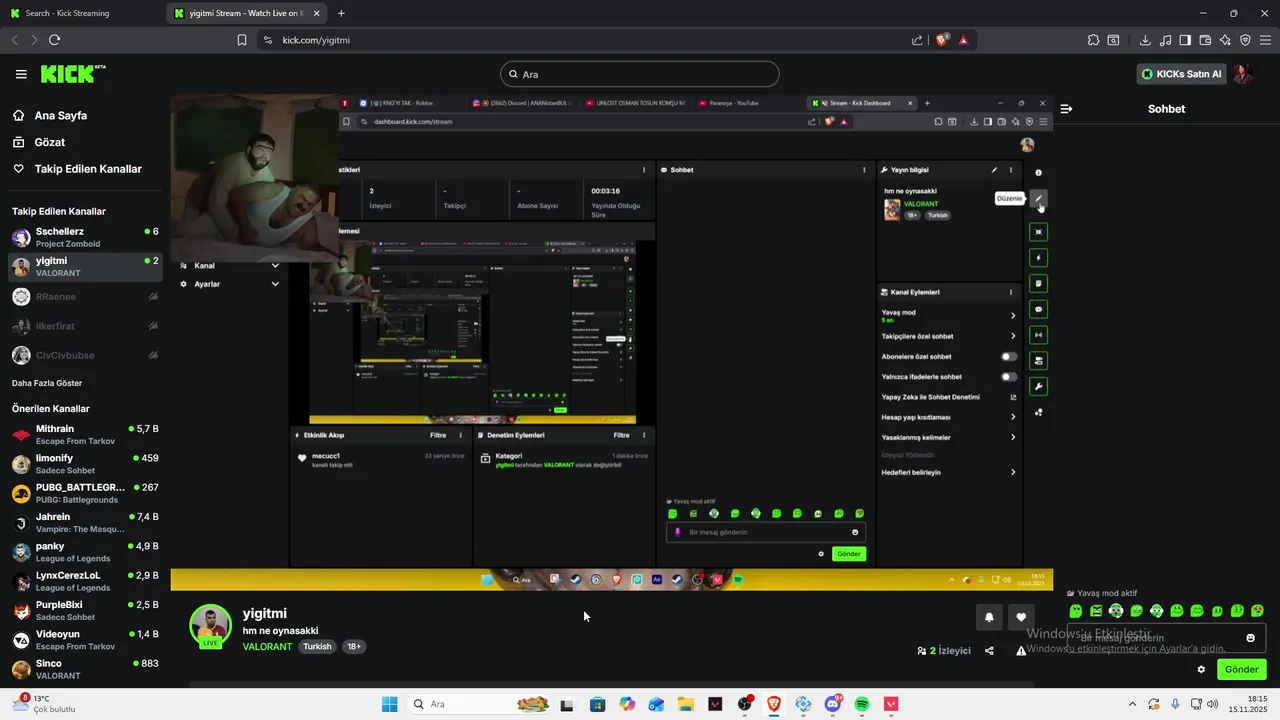The width and height of the screenshot is (1280, 720).
Task: Toggle the browser sidebar panel icon
Action: pyautogui.click(x=1185, y=40)
